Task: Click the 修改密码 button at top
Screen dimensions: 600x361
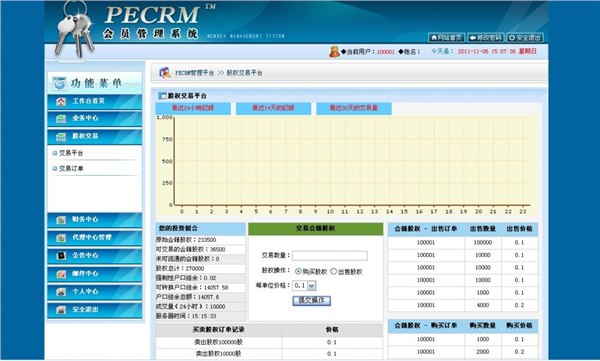Action: (x=486, y=38)
